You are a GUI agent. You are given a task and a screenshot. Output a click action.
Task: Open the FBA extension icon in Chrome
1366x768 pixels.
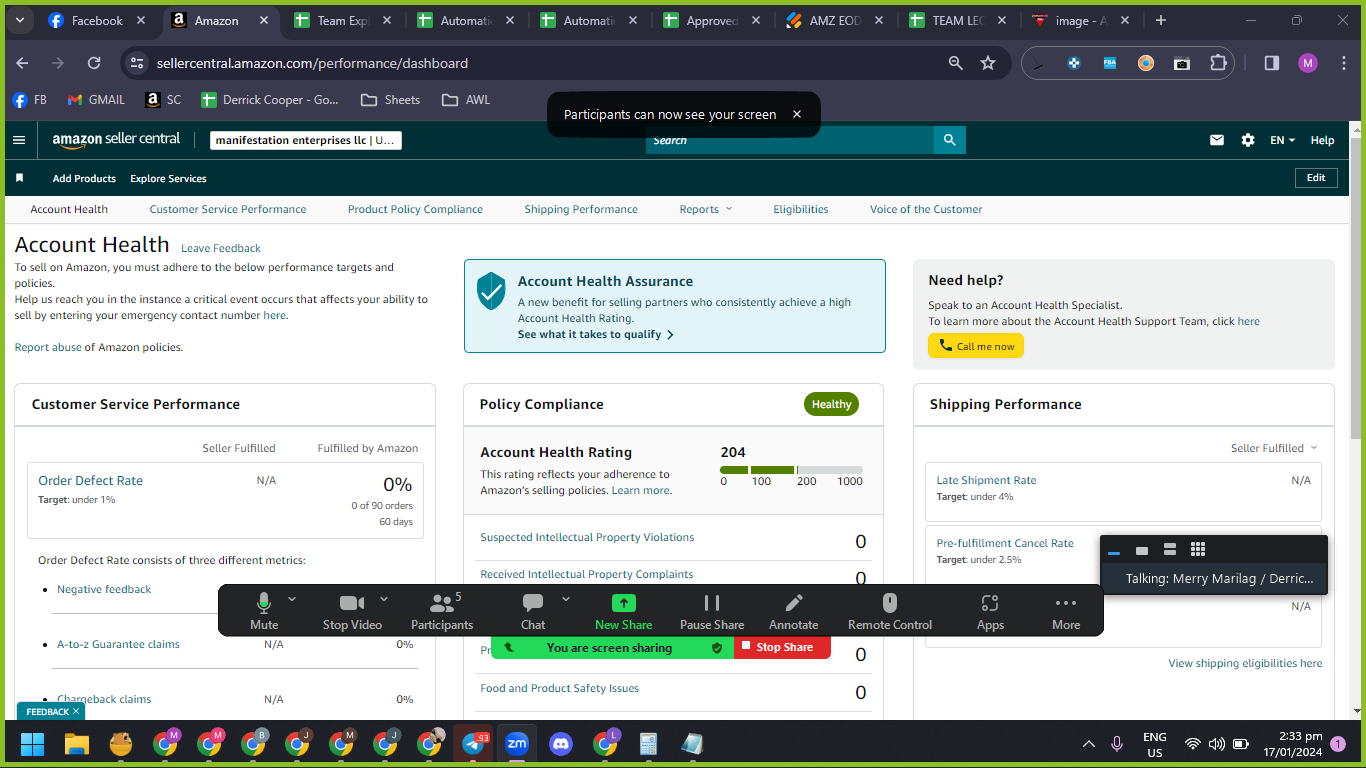click(1110, 63)
